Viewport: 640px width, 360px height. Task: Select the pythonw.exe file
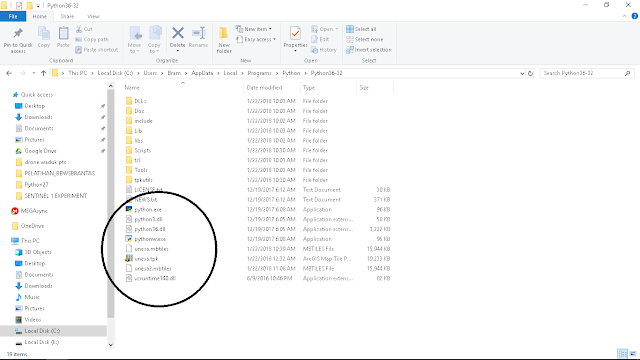click(150, 239)
